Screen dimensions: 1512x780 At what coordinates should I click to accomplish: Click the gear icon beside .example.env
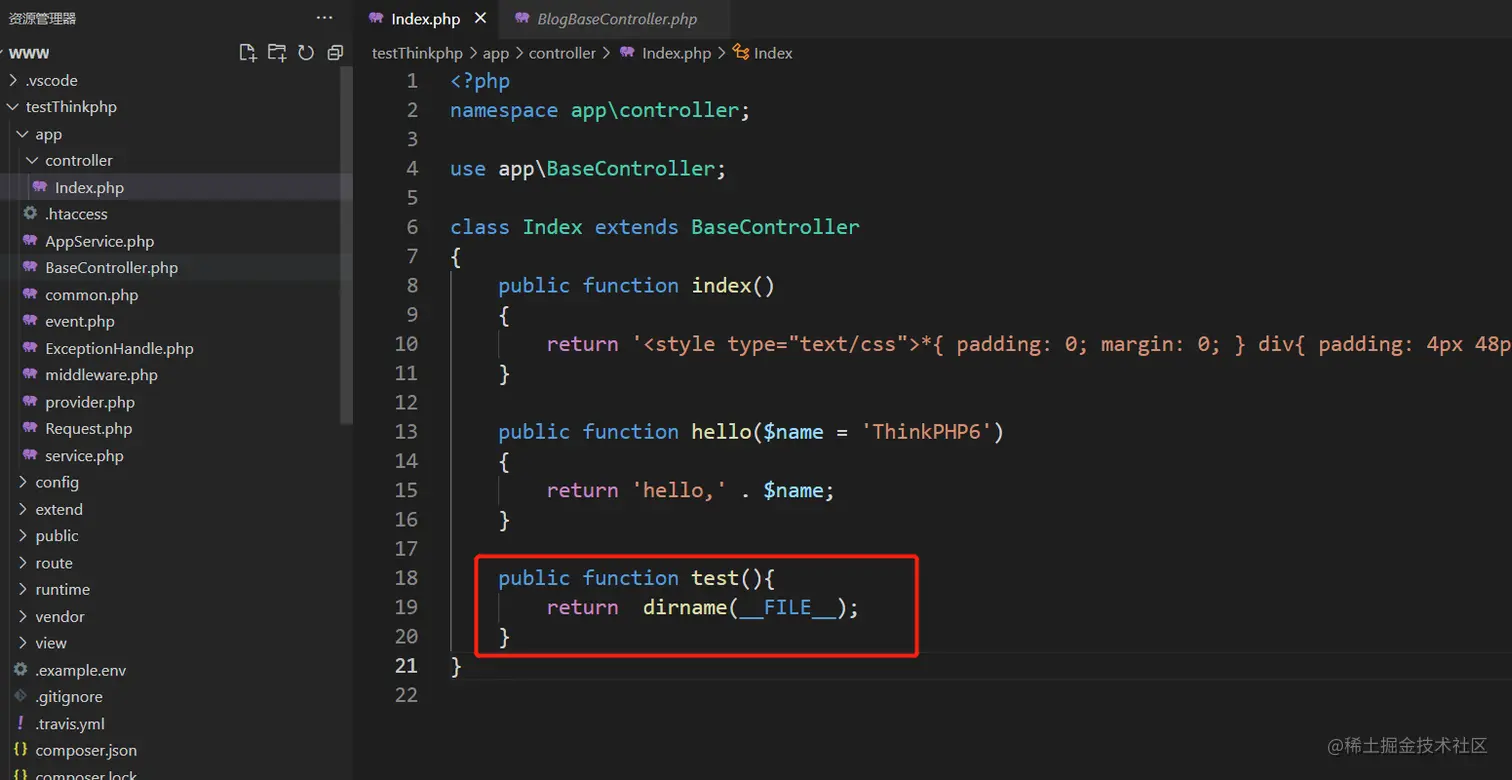pyautogui.click(x=20, y=670)
